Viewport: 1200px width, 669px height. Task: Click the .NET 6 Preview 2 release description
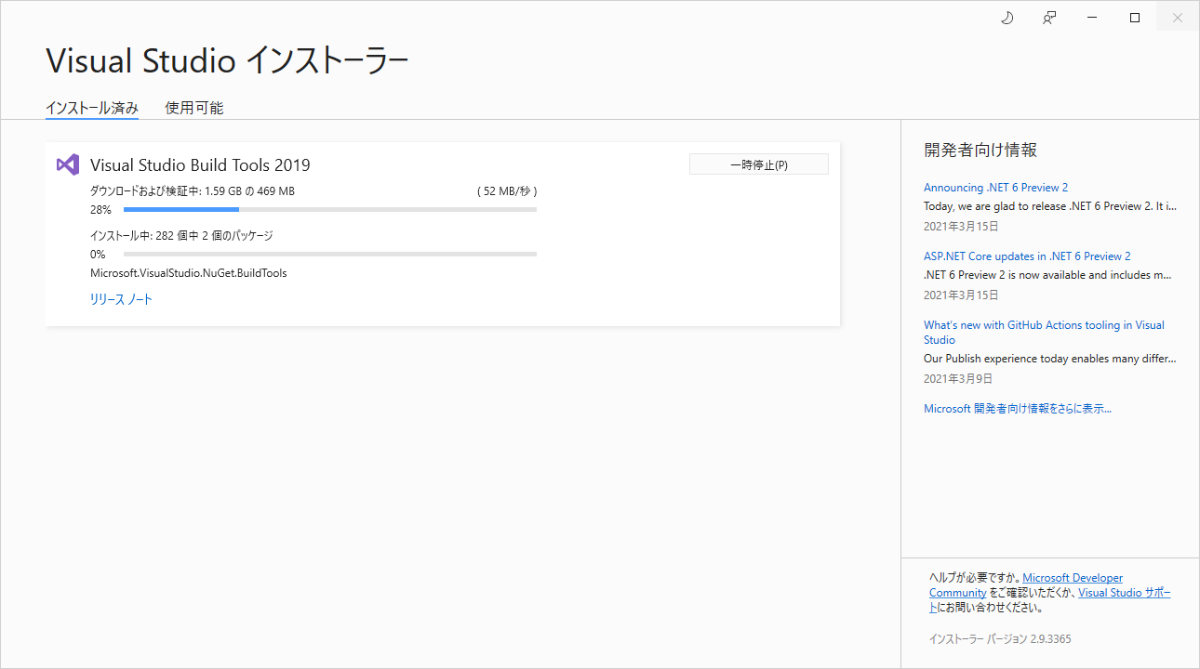(x=1048, y=206)
